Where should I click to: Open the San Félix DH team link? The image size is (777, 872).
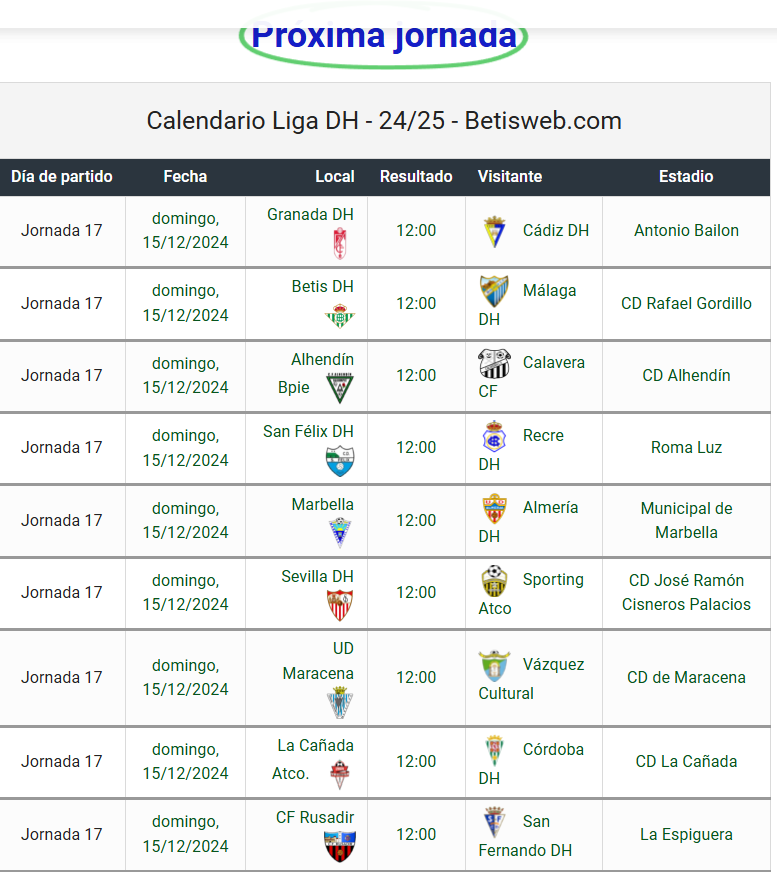pyautogui.click(x=308, y=432)
